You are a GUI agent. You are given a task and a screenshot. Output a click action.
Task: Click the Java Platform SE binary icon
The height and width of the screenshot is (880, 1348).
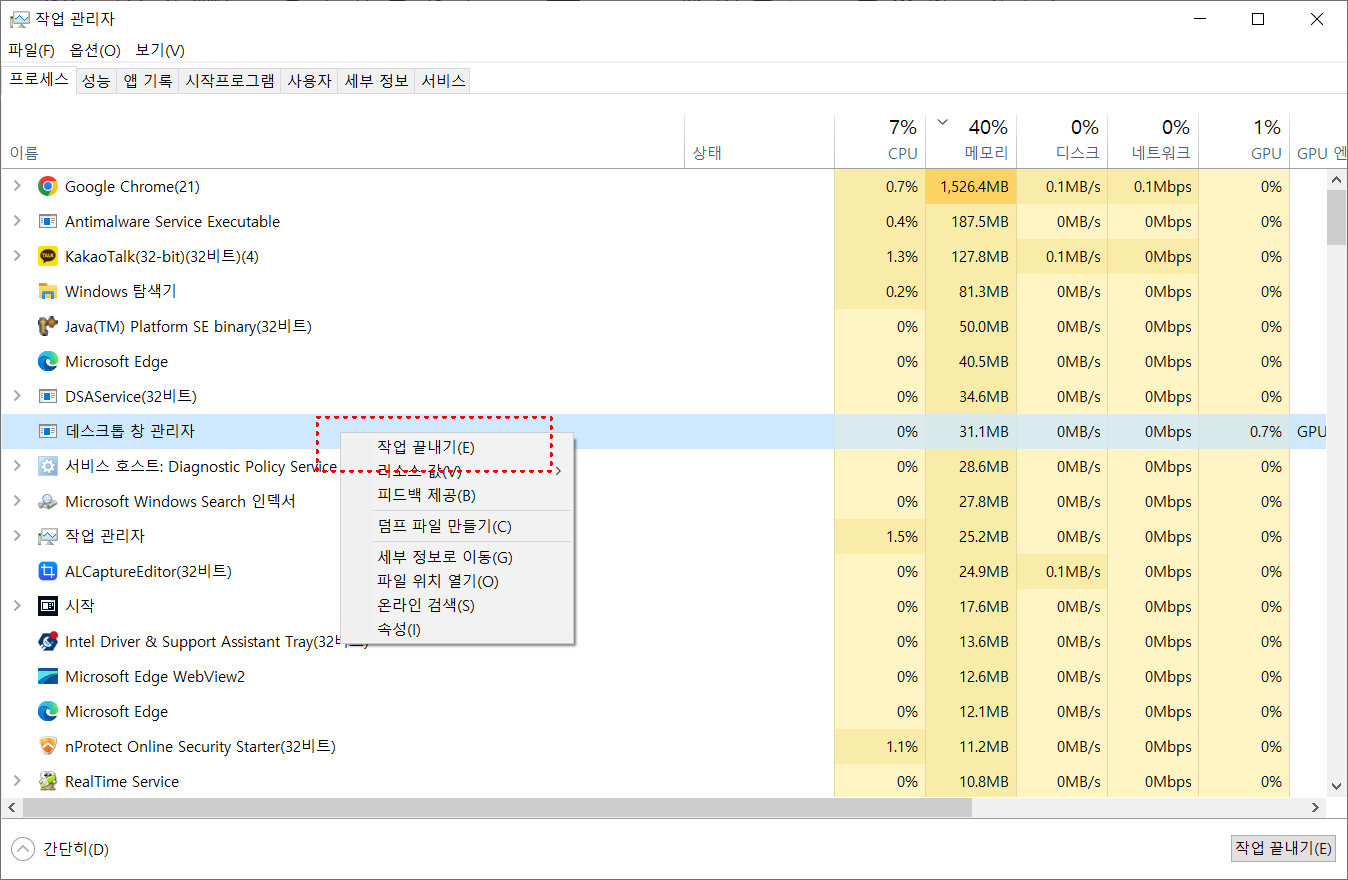tap(47, 326)
